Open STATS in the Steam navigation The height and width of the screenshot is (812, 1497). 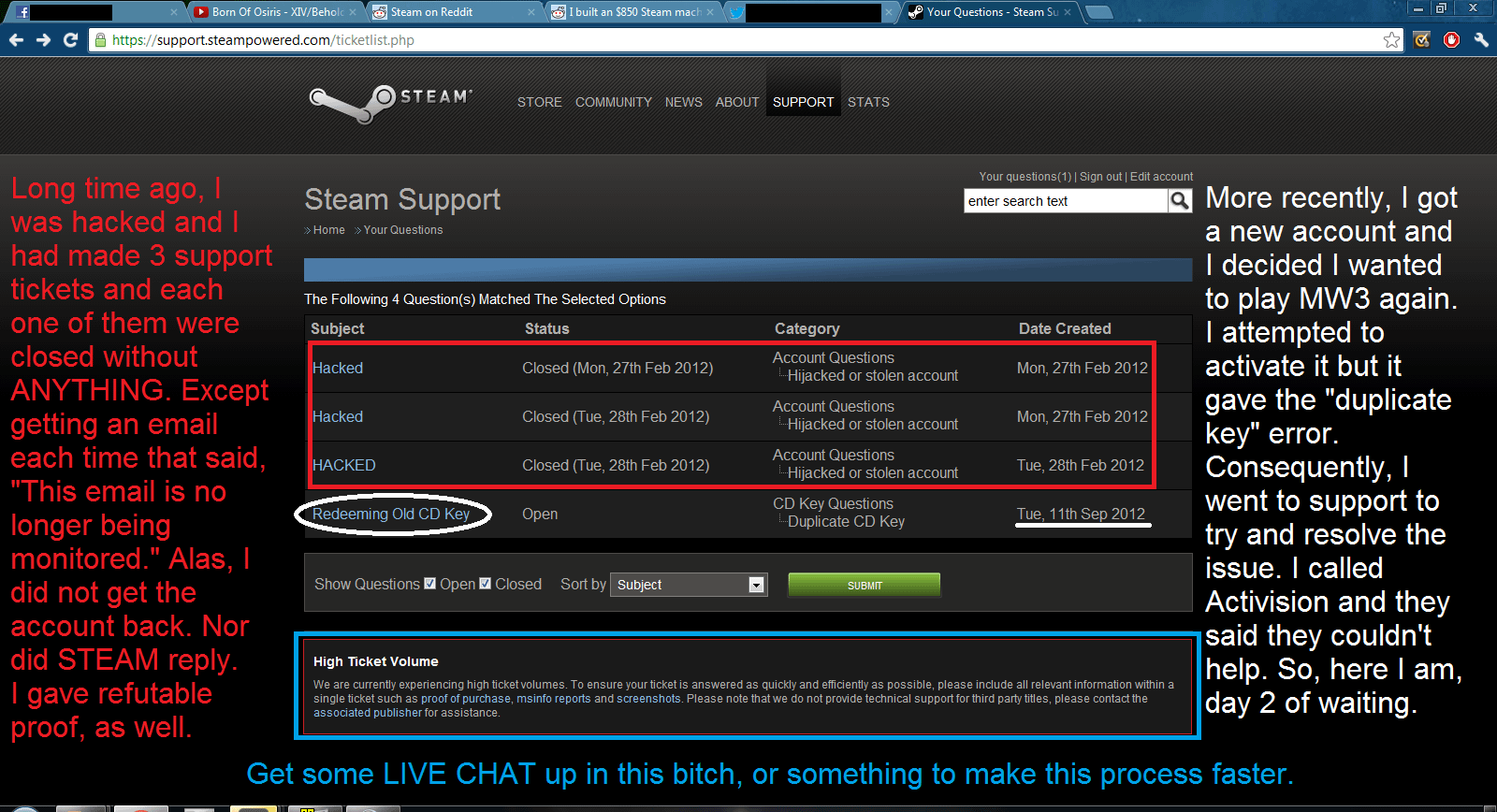point(868,102)
